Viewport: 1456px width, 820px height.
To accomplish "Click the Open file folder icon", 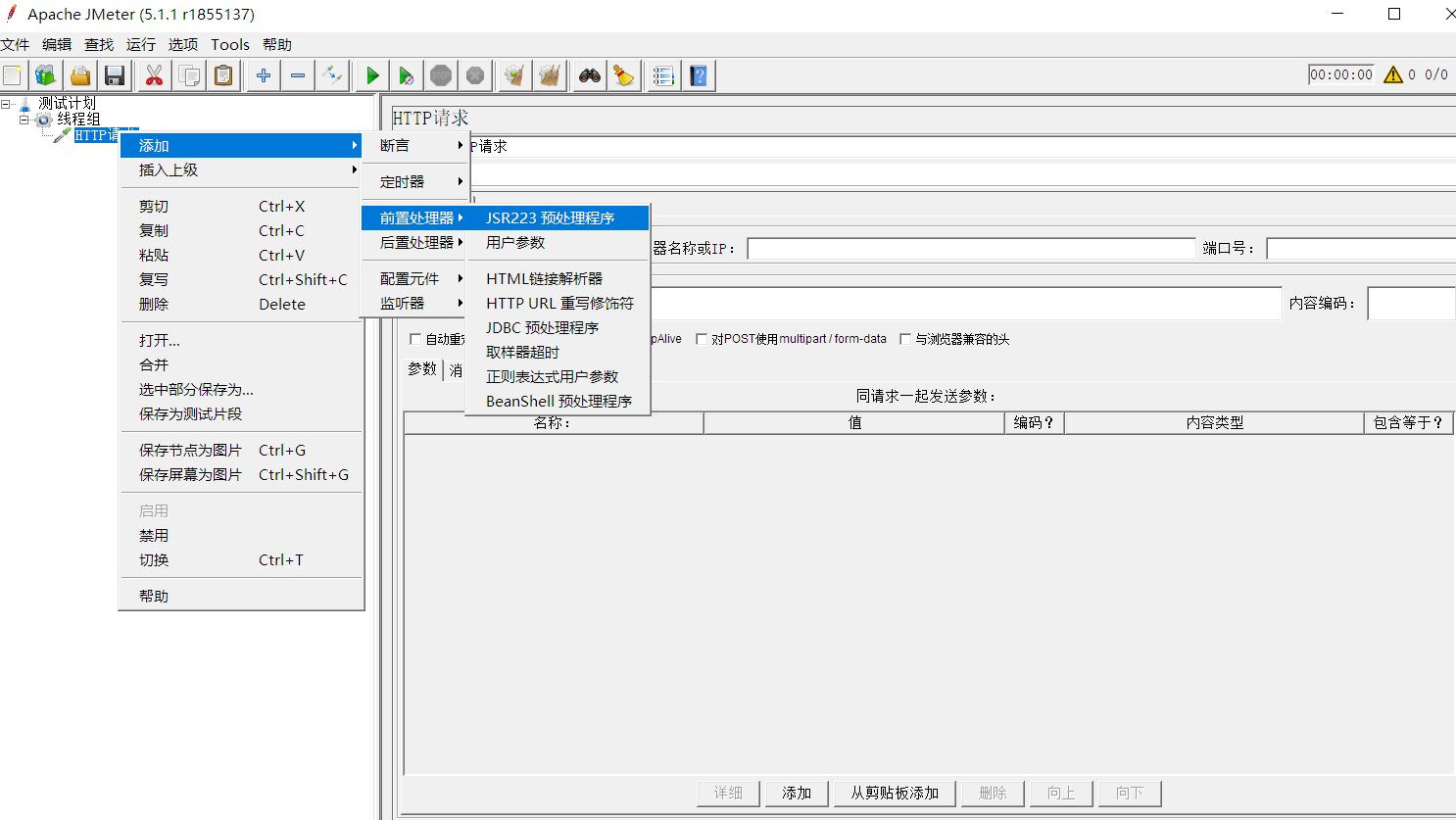I will [80, 75].
